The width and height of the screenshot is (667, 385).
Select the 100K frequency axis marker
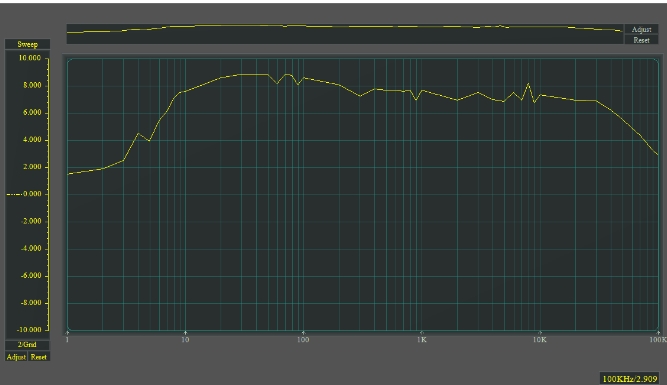[658, 339]
